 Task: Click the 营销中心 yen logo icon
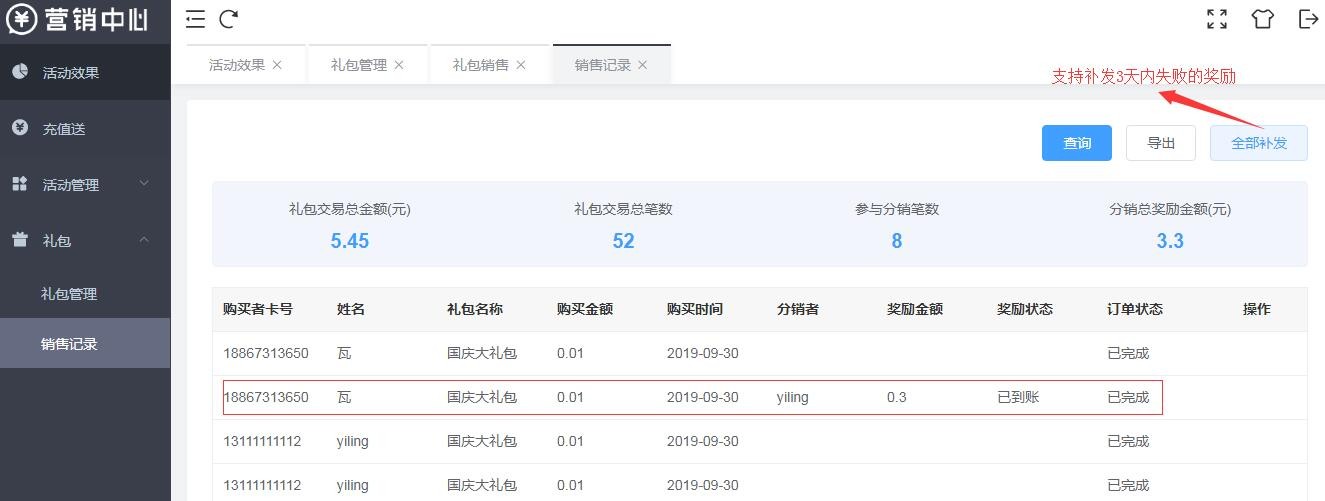(x=22, y=19)
